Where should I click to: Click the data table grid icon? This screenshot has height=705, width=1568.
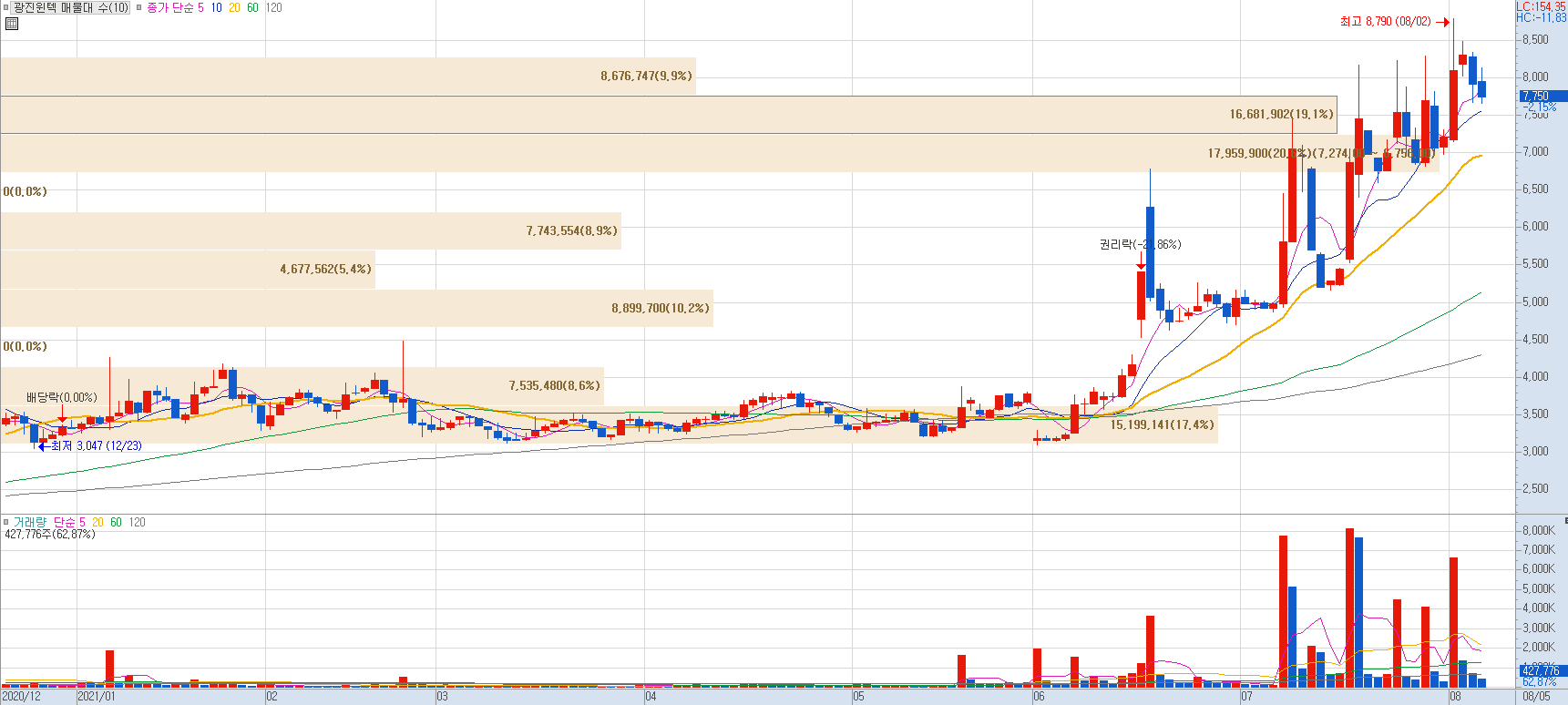11,24
